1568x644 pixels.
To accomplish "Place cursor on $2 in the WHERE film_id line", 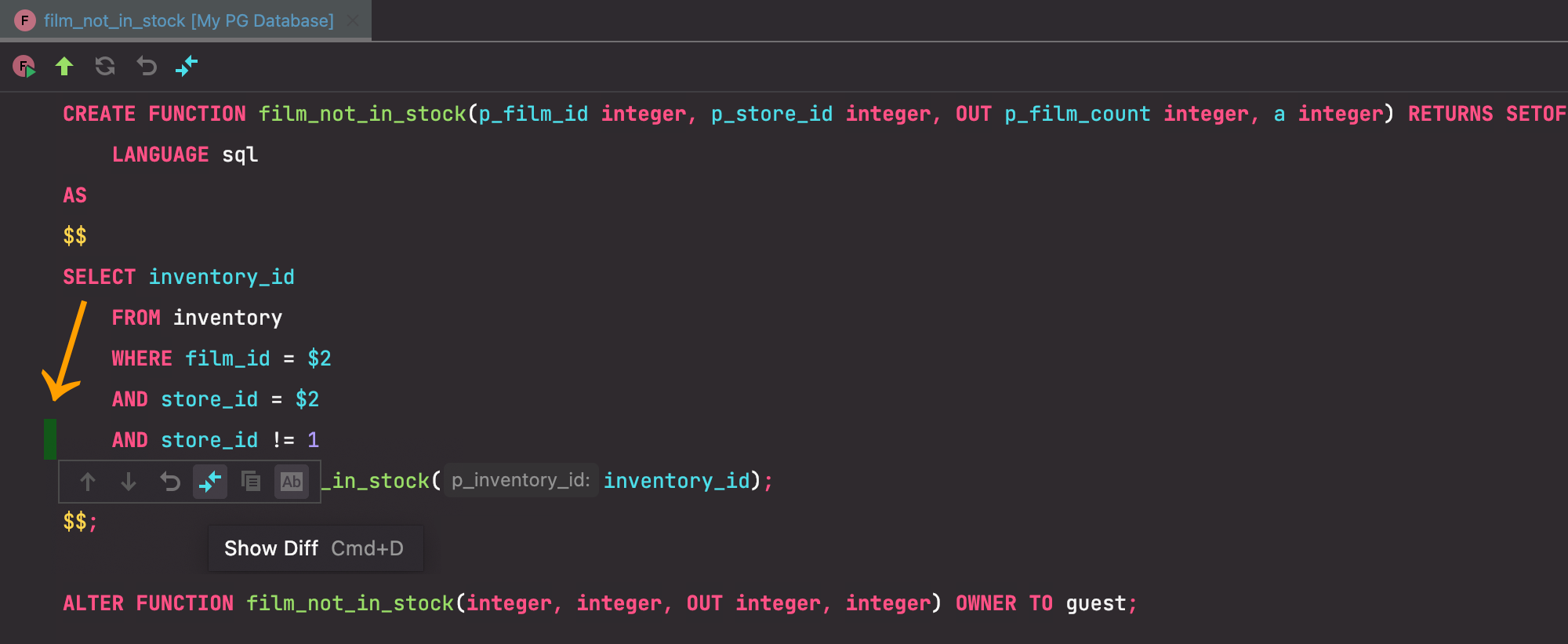I will click(319, 358).
